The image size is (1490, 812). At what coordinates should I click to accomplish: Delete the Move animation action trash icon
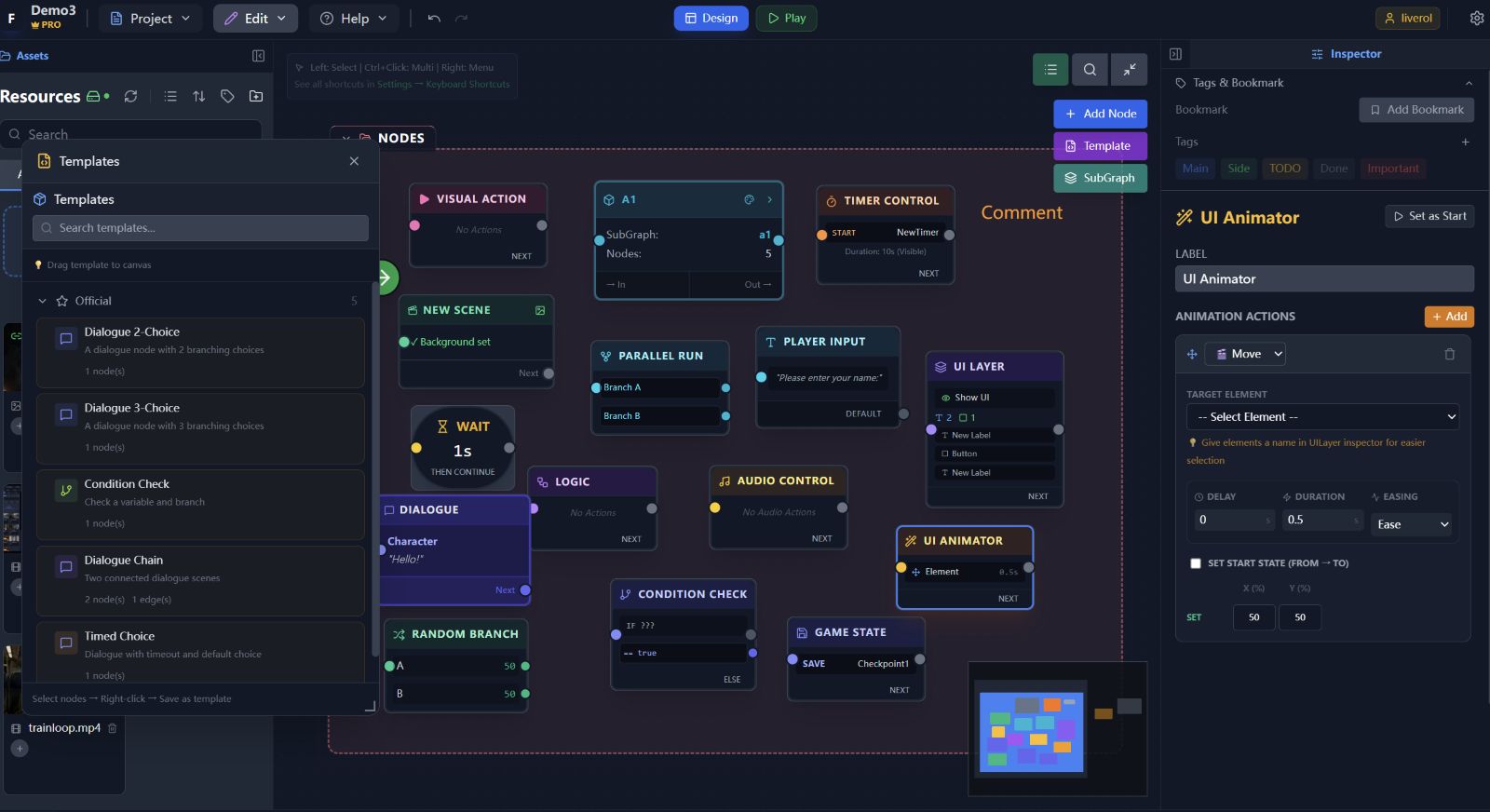pyautogui.click(x=1450, y=354)
